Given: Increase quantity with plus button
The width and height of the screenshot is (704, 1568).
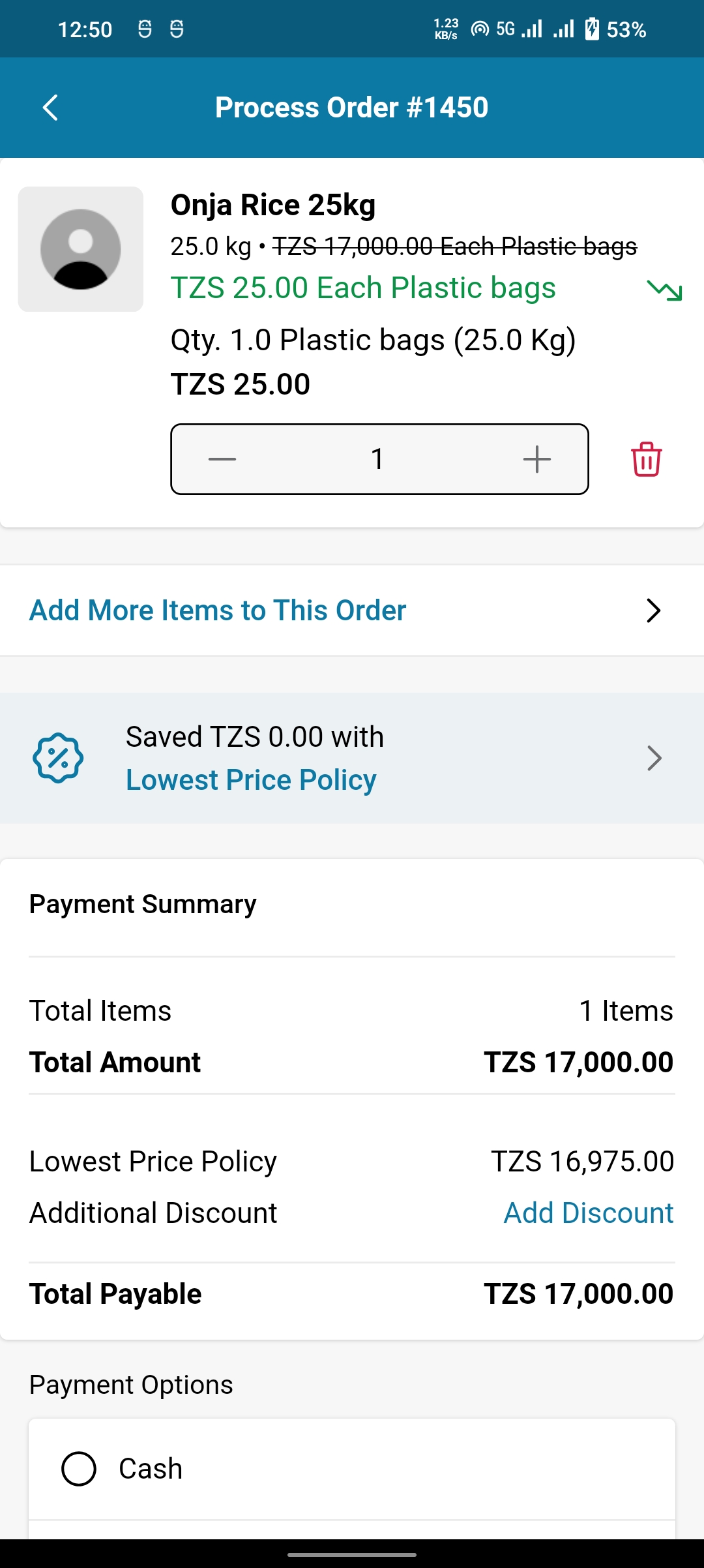Looking at the screenshot, I should [537, 459].
